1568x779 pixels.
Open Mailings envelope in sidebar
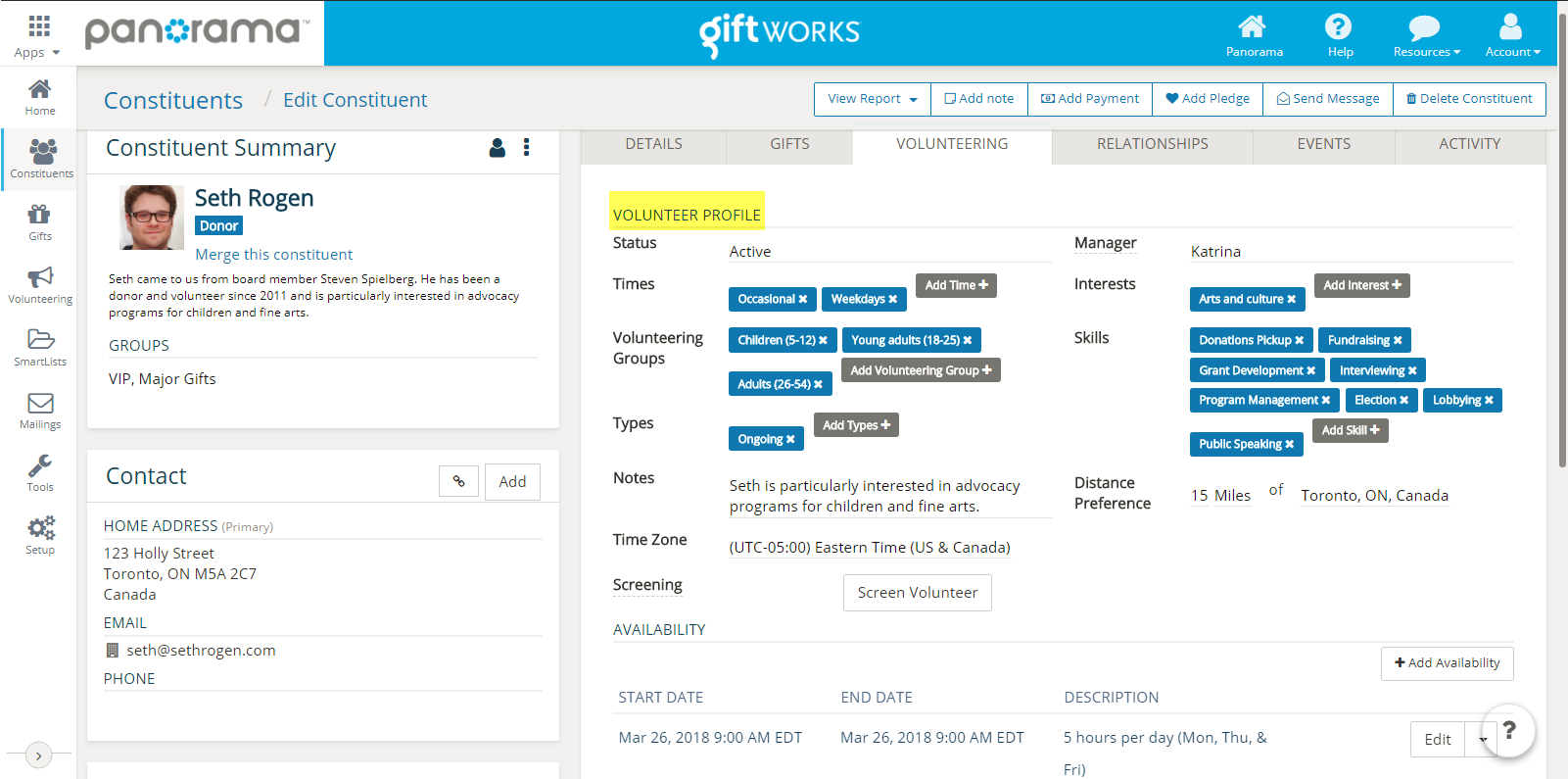(40, 410)
